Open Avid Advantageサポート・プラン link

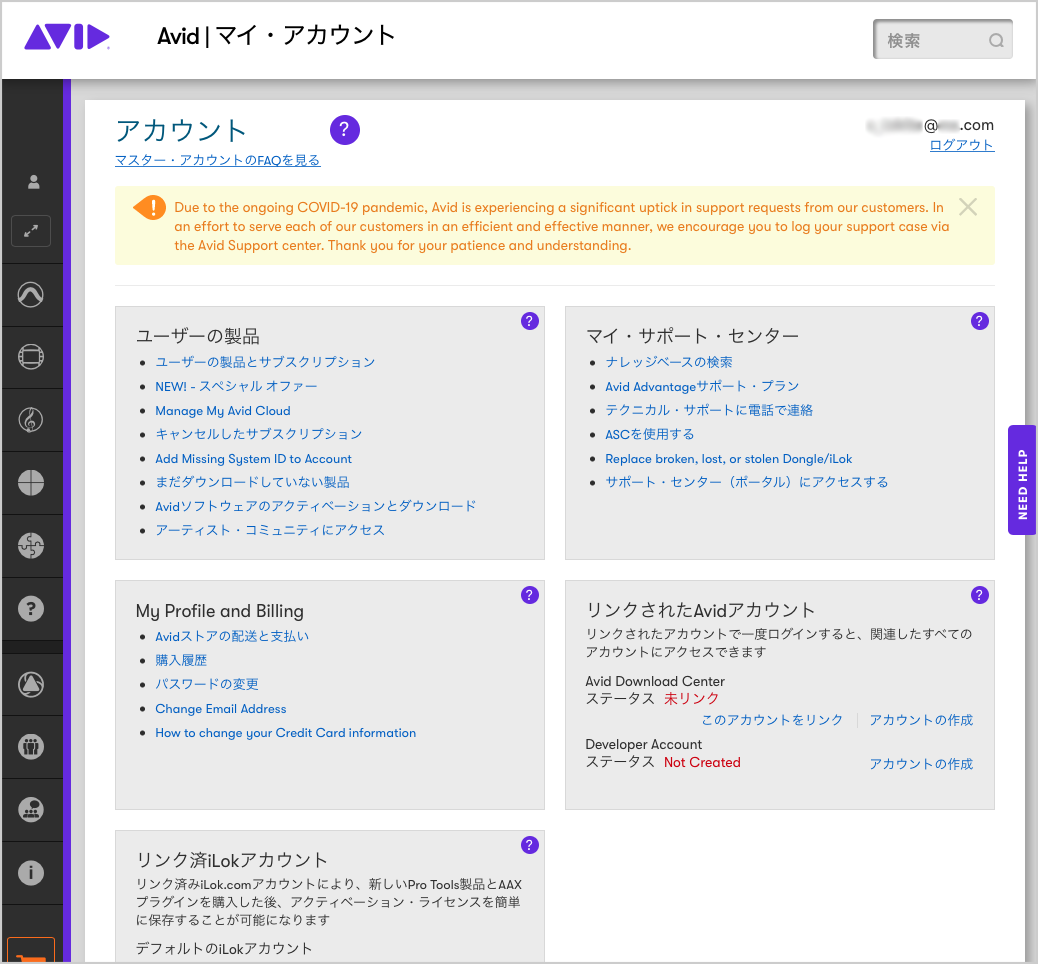pos(702,386)
